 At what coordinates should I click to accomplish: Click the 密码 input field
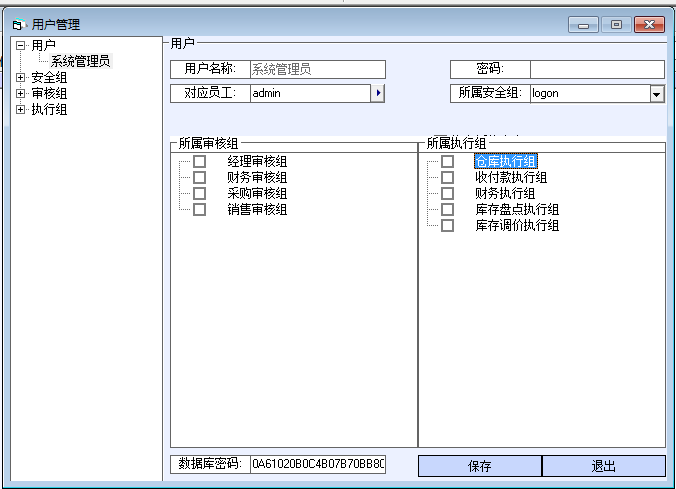[598, 69]
